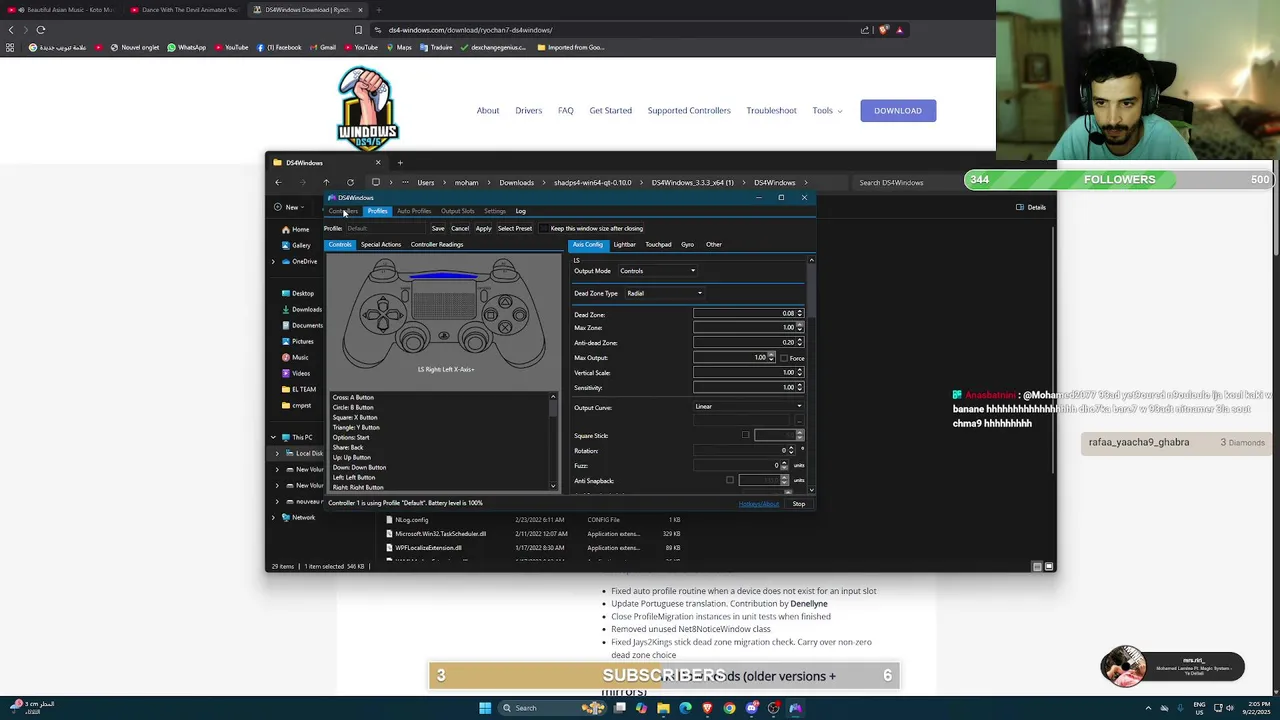Click the Apply button

click(x=483, y=228)
